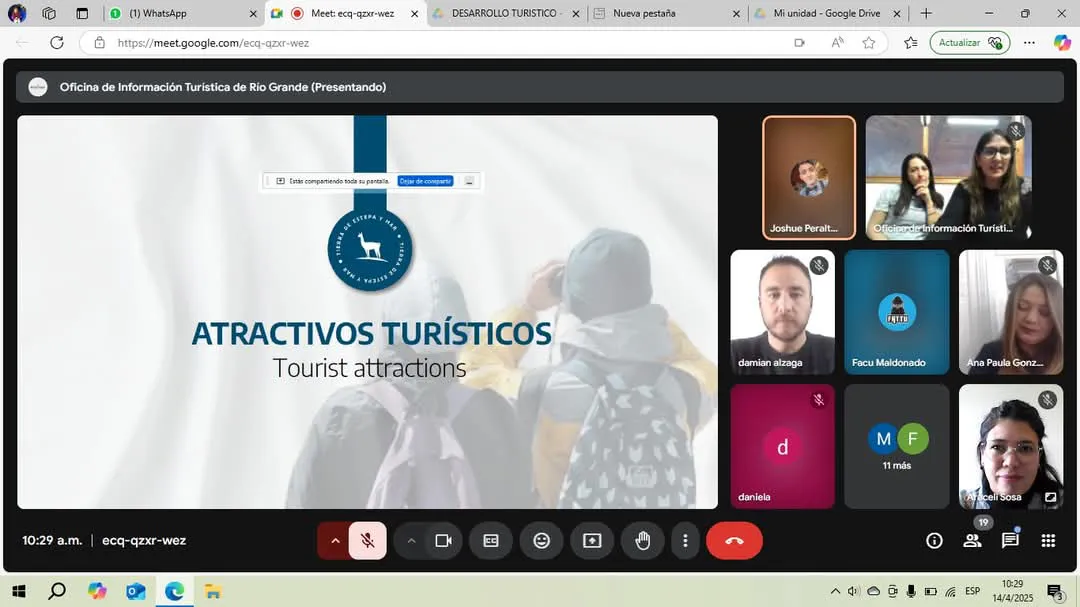Image resolution: width=1080 pixels, height=607 pixels.
Task: Leave the call with red hang-up button
Action: click(734, 541)
